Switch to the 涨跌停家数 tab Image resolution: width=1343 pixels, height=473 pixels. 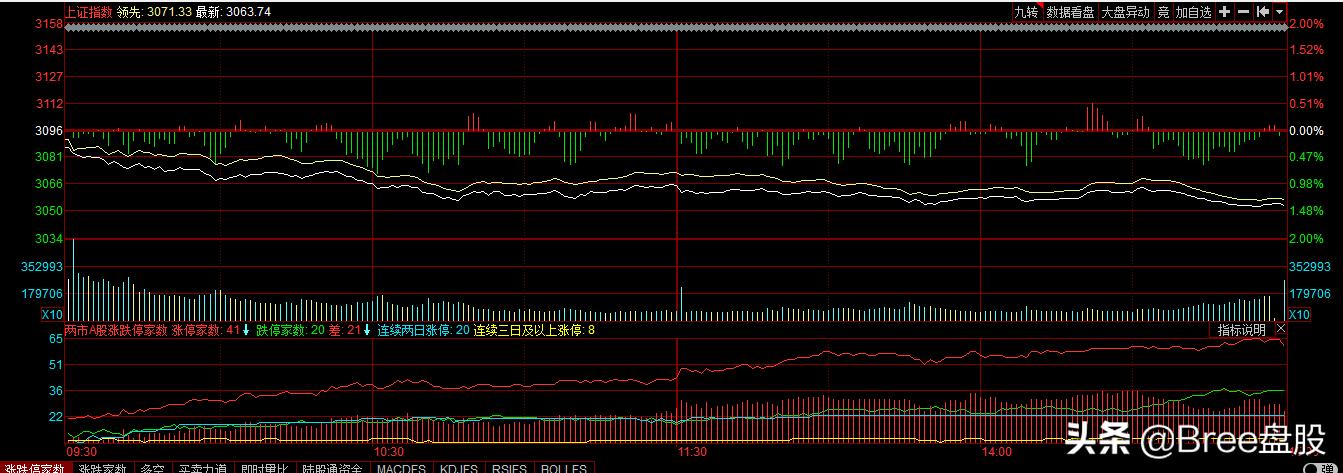35,468
